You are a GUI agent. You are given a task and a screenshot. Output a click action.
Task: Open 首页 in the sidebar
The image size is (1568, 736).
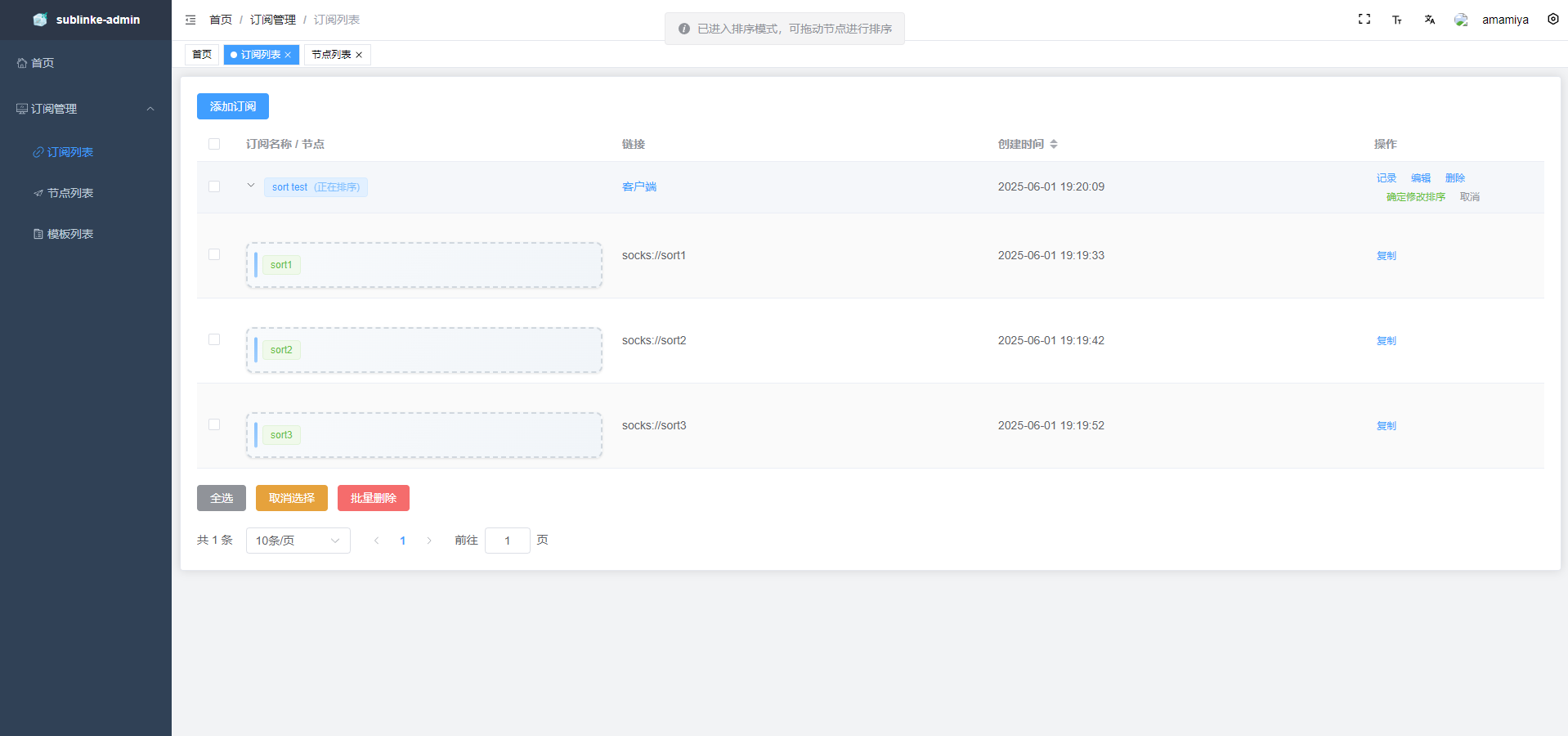(86, 63)
